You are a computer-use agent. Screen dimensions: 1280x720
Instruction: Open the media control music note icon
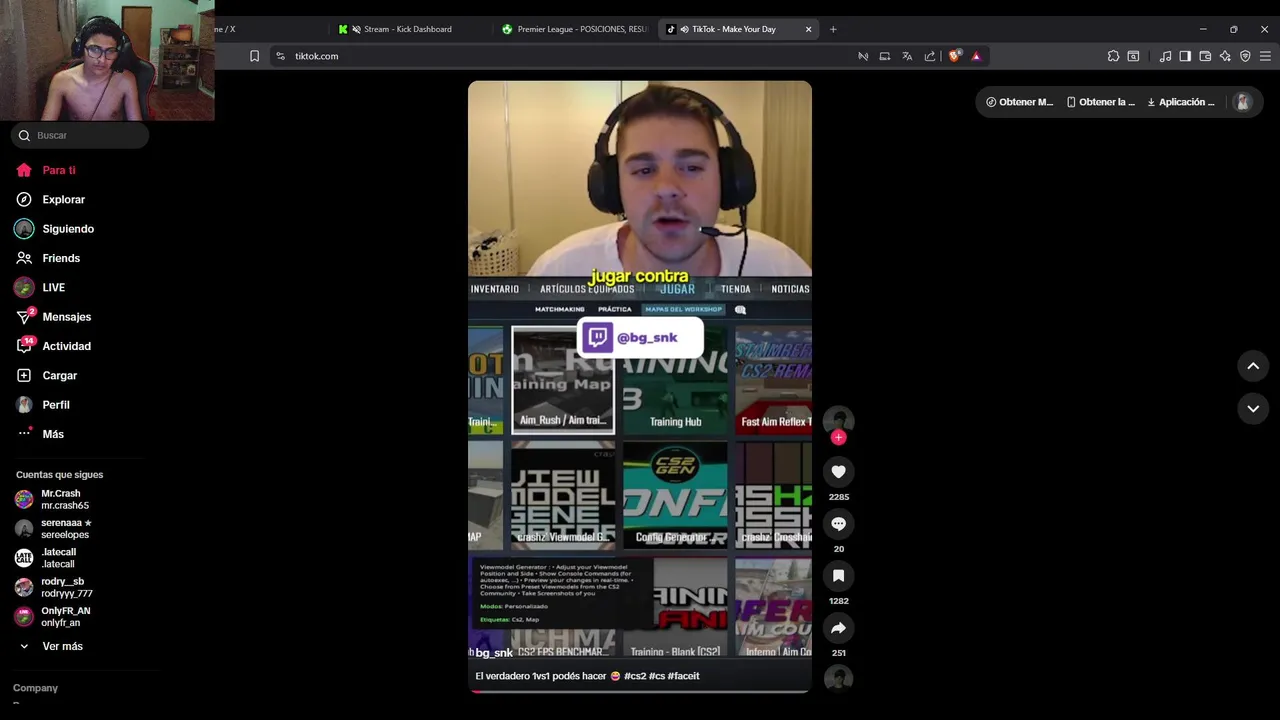pos(1165,56)
